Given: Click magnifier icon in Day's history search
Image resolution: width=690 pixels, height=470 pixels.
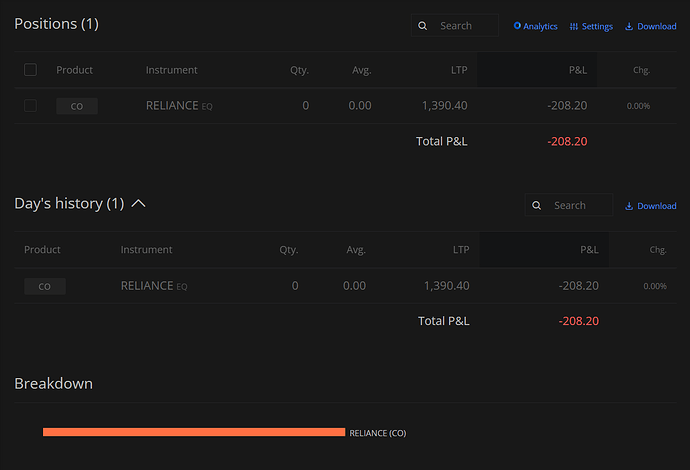Looking at the screenshot, I should [x=538, y=206].
